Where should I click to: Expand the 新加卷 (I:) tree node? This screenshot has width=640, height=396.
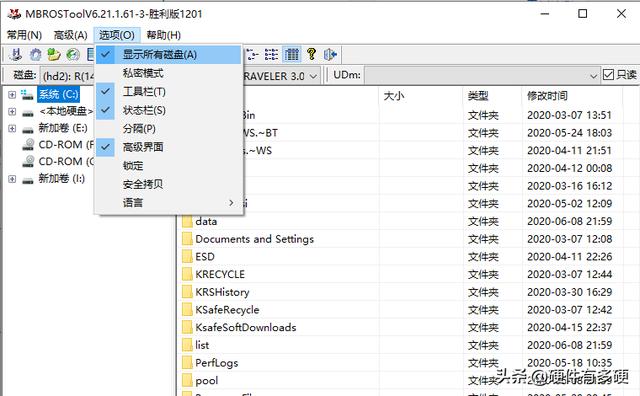click(x=12, y=179)
